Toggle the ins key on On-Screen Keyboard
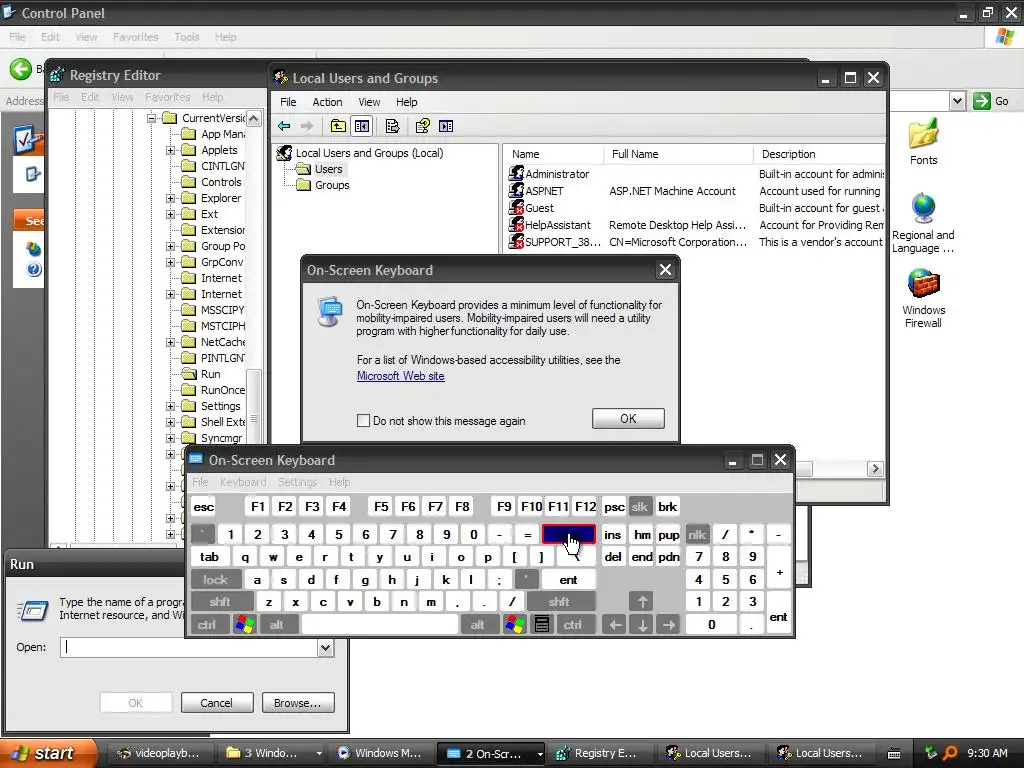 (613, 535)
